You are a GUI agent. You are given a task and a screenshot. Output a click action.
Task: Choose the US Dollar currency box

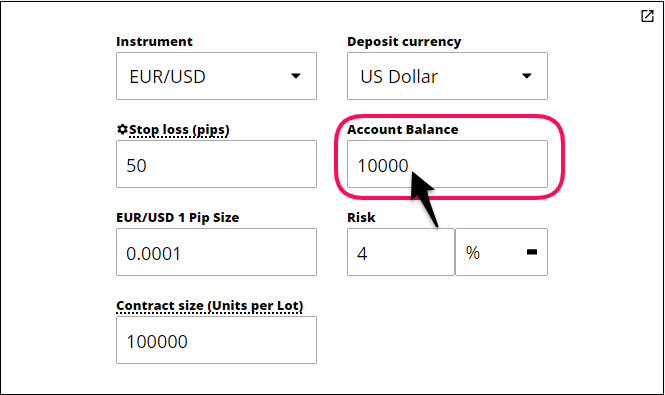pyautogui.click(x=447, y=76)
